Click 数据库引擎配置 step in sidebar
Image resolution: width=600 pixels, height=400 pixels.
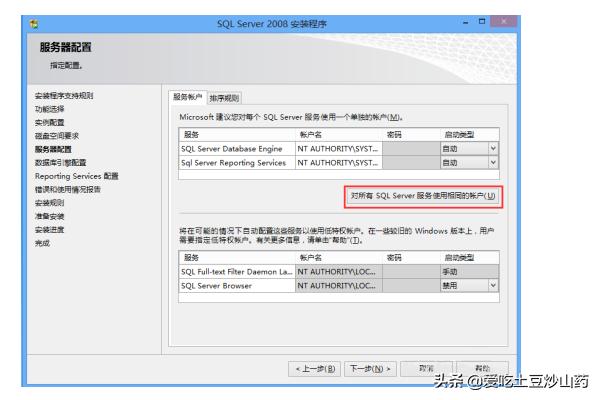(x=60, y=163)
